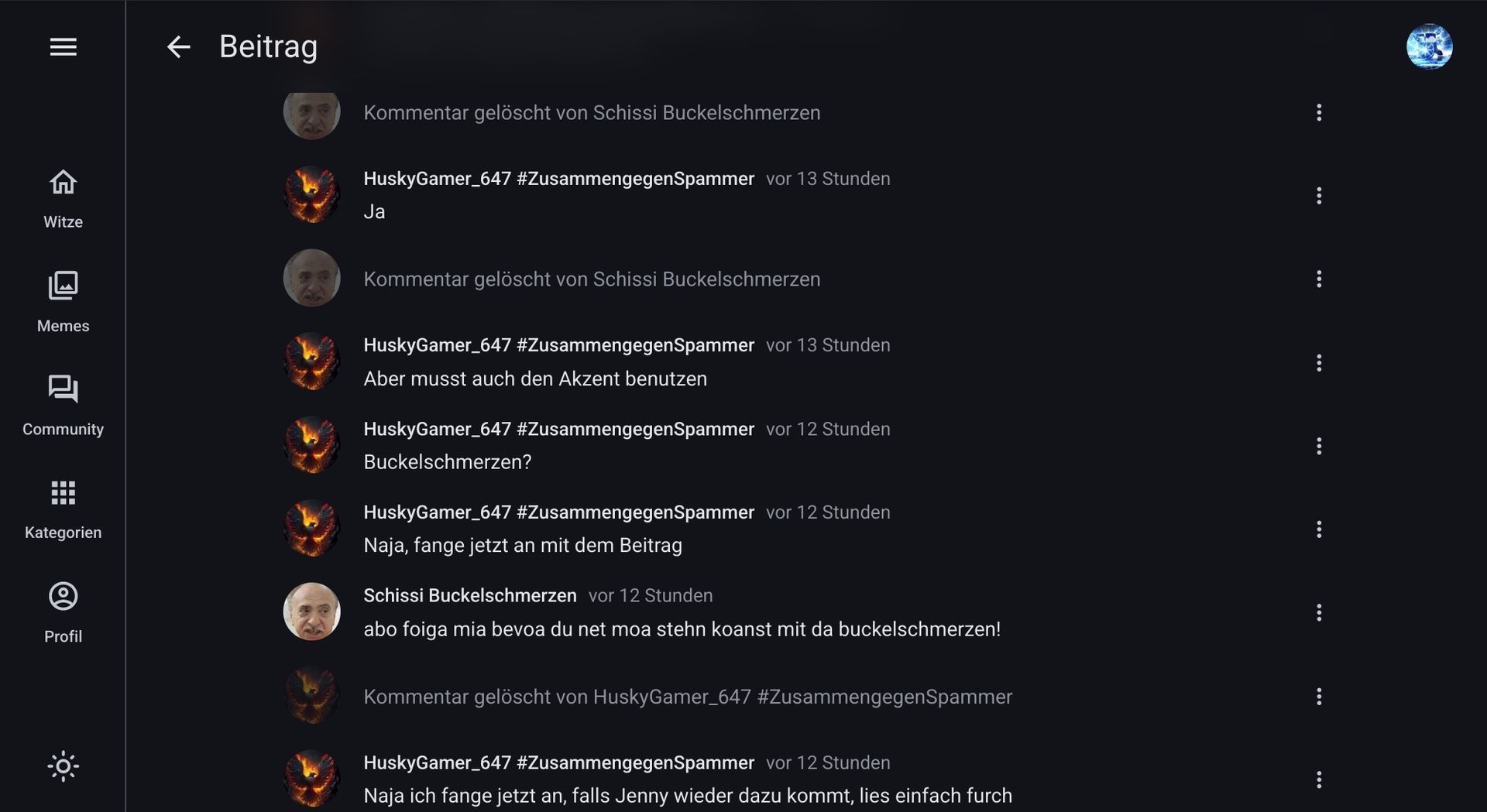This screenshot has width=1487, height=812.
Task: Open the hamburger menu
Action: [63, 47]
